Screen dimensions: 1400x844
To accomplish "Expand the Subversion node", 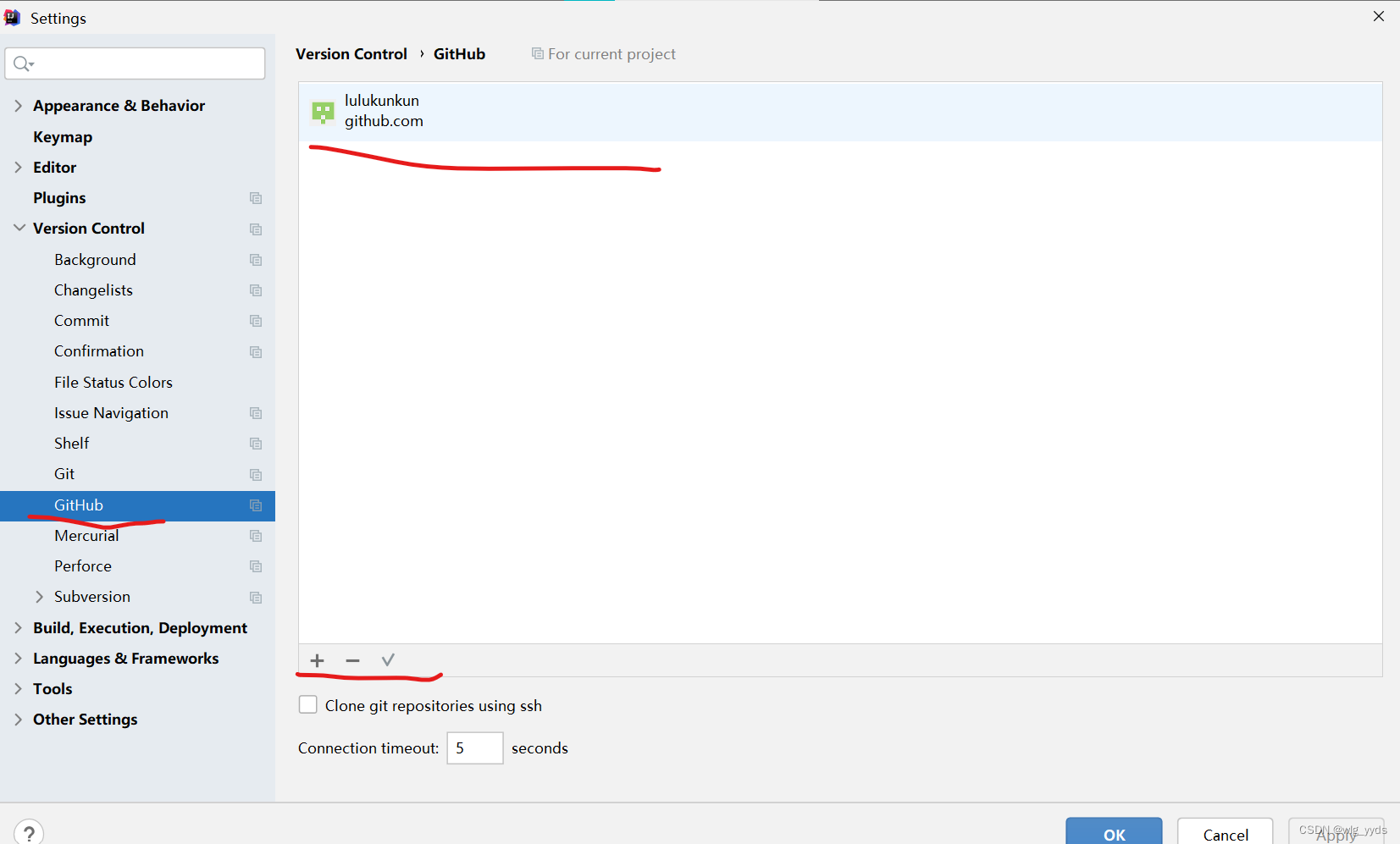I will click(x=39, y=597).
